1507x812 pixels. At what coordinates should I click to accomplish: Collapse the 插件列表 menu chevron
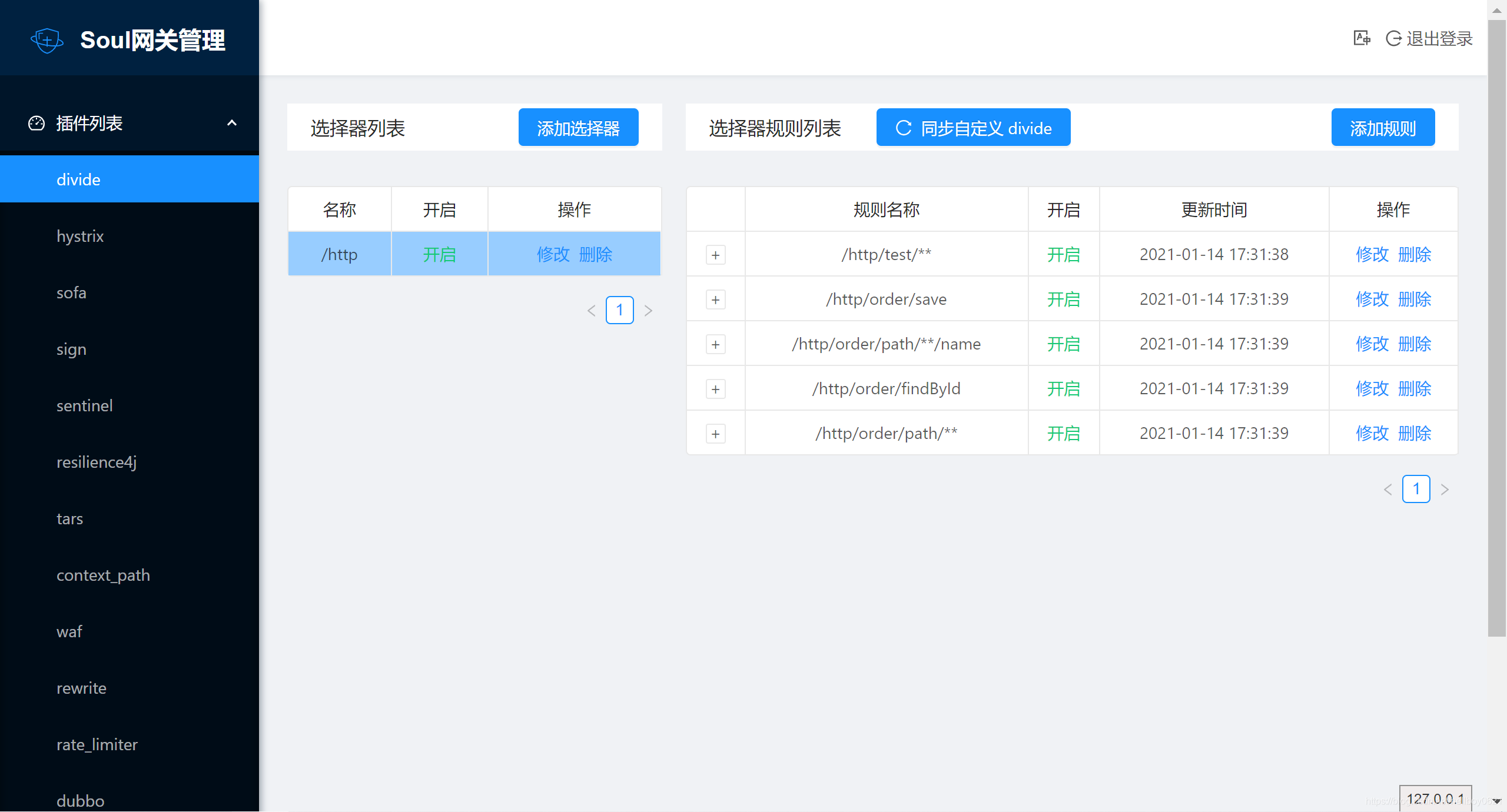point(232,123)
